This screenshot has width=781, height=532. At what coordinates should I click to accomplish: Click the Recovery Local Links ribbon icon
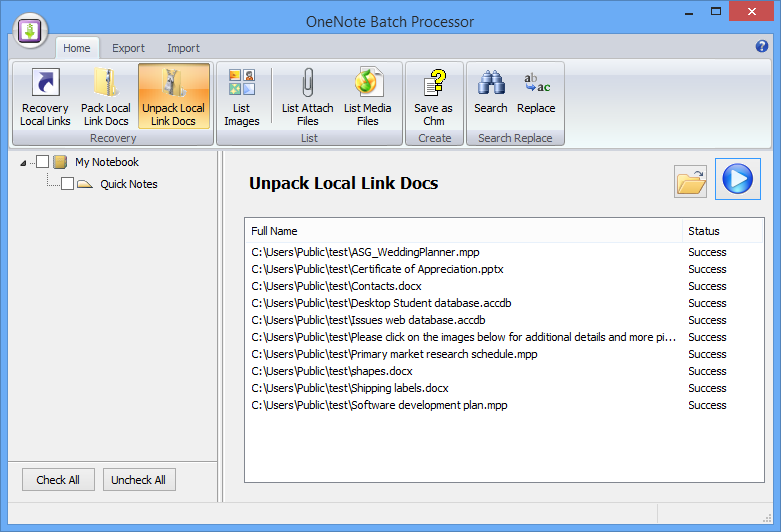pos(45,97)
